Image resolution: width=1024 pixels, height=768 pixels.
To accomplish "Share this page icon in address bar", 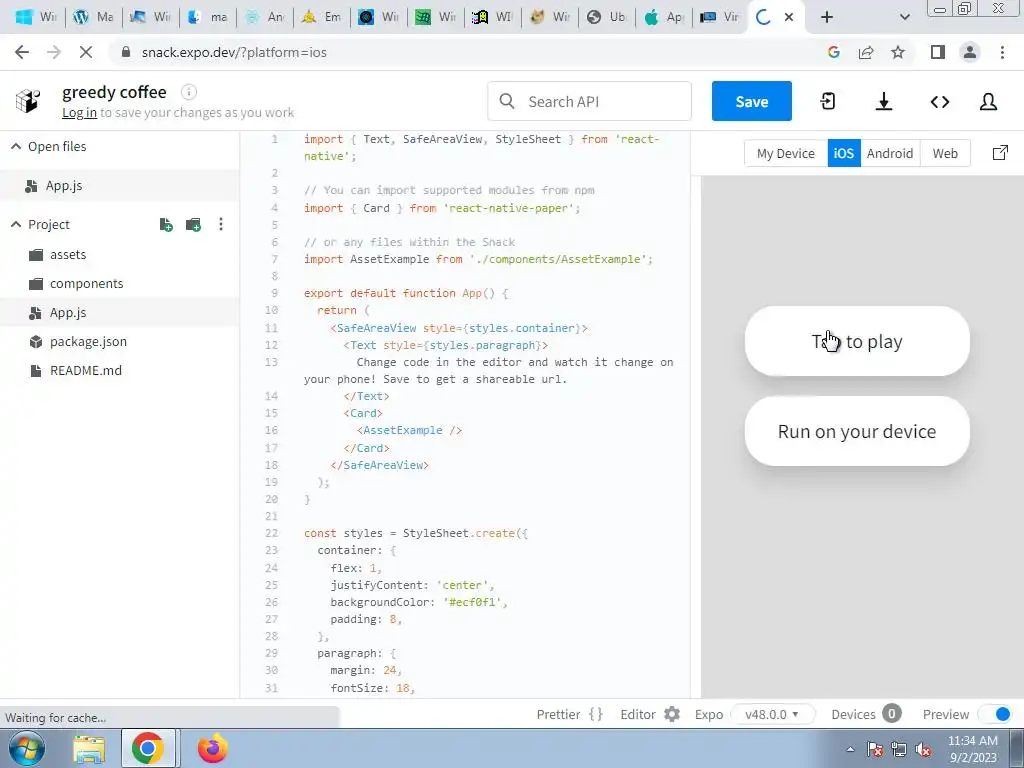I will (866, 52).
